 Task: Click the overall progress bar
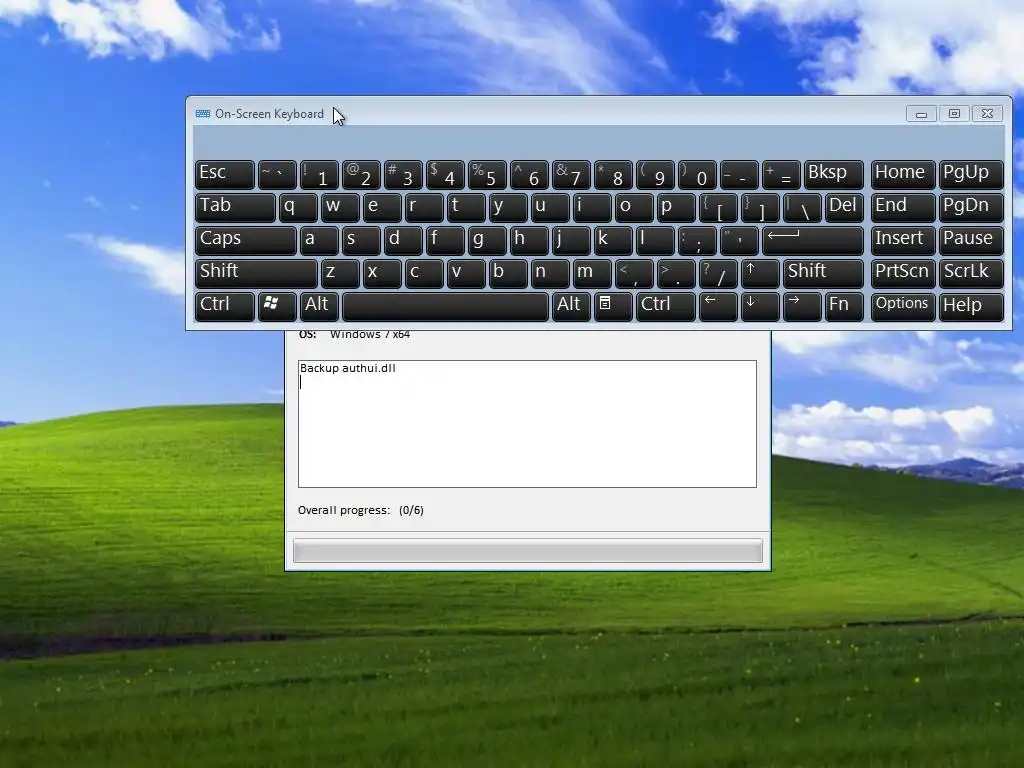(x=528, y=551)
